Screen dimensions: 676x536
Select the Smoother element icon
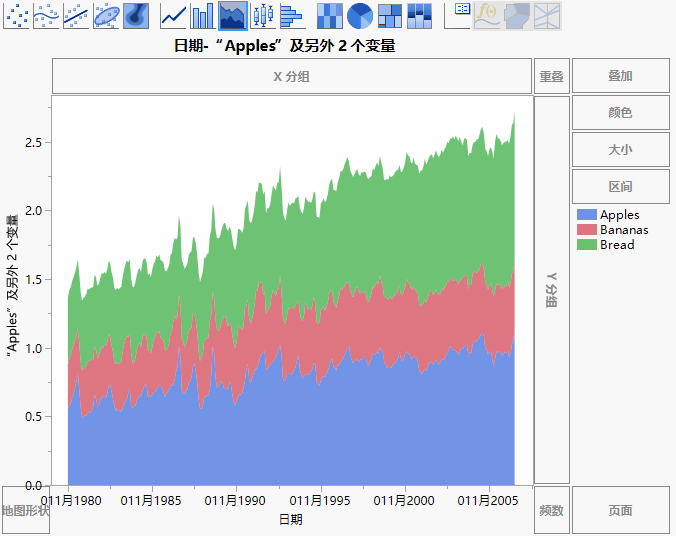pyautogui.click(x=47, y=15)
